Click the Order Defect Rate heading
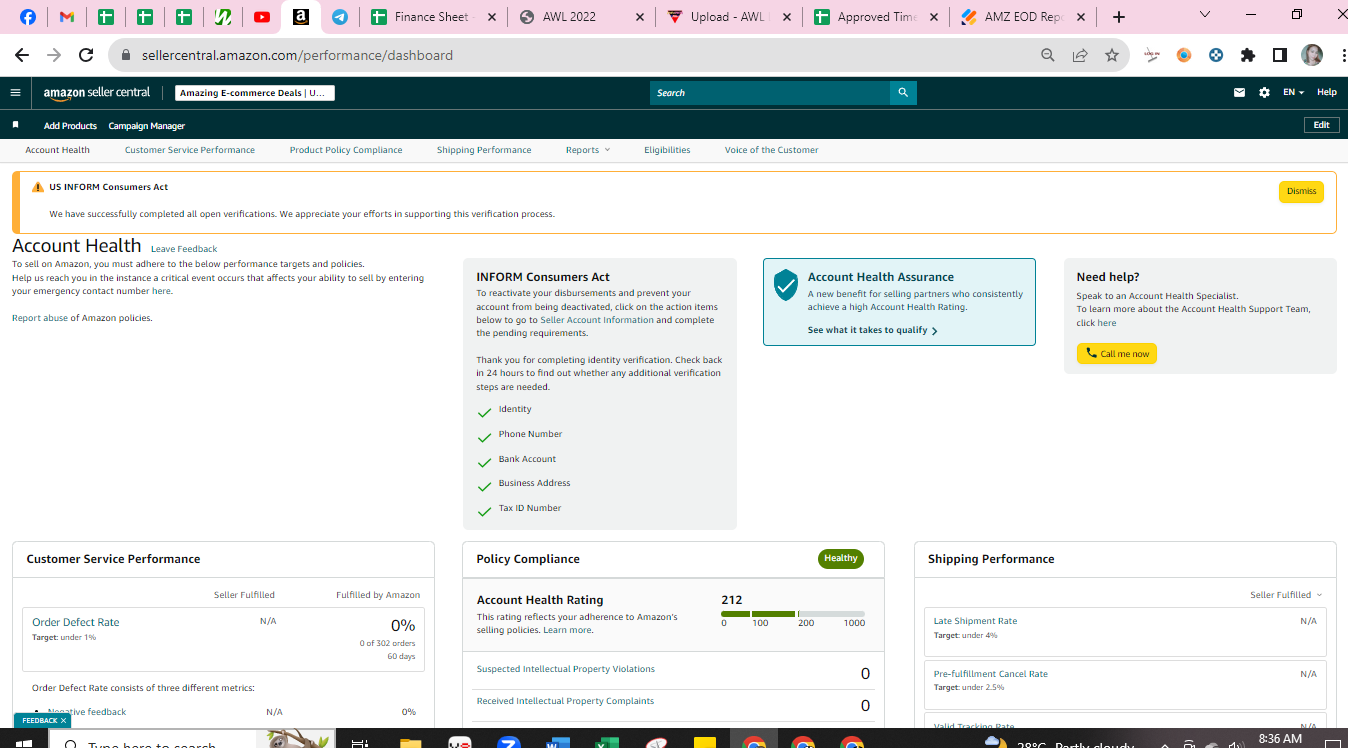 (76, 622)
